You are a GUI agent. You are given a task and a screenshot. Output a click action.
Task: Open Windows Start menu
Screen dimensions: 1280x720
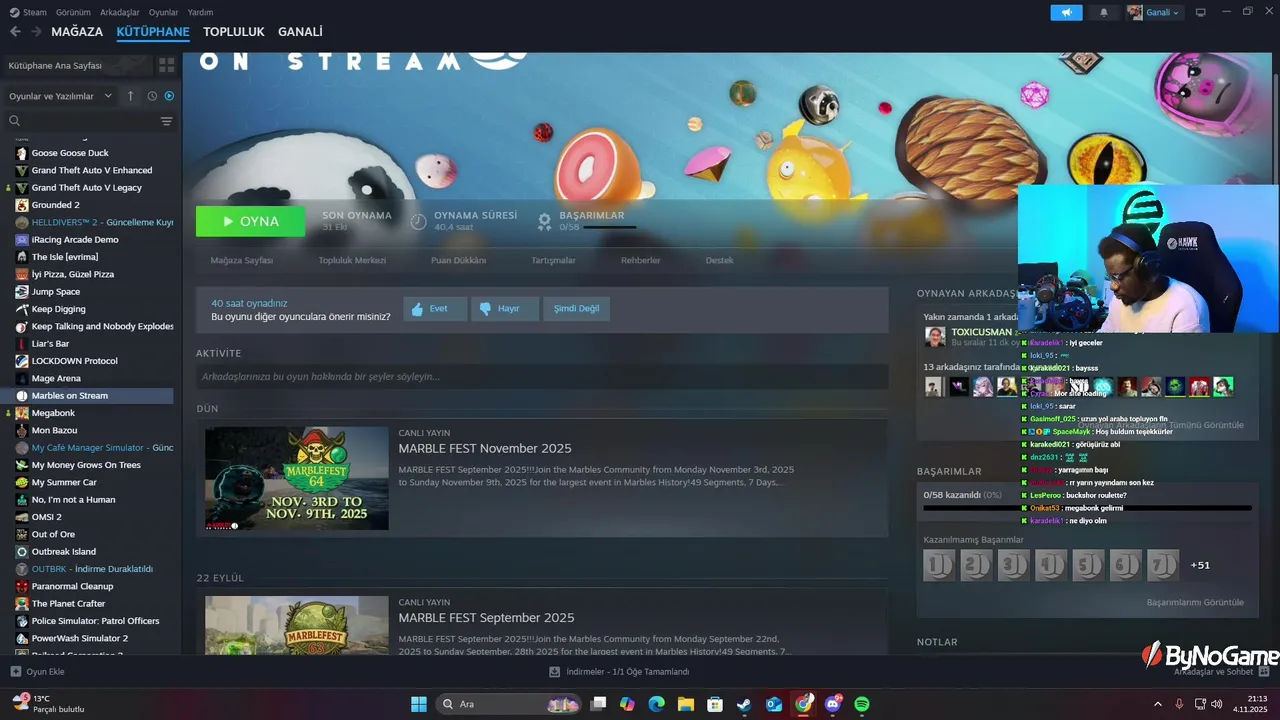coord(419,704)
